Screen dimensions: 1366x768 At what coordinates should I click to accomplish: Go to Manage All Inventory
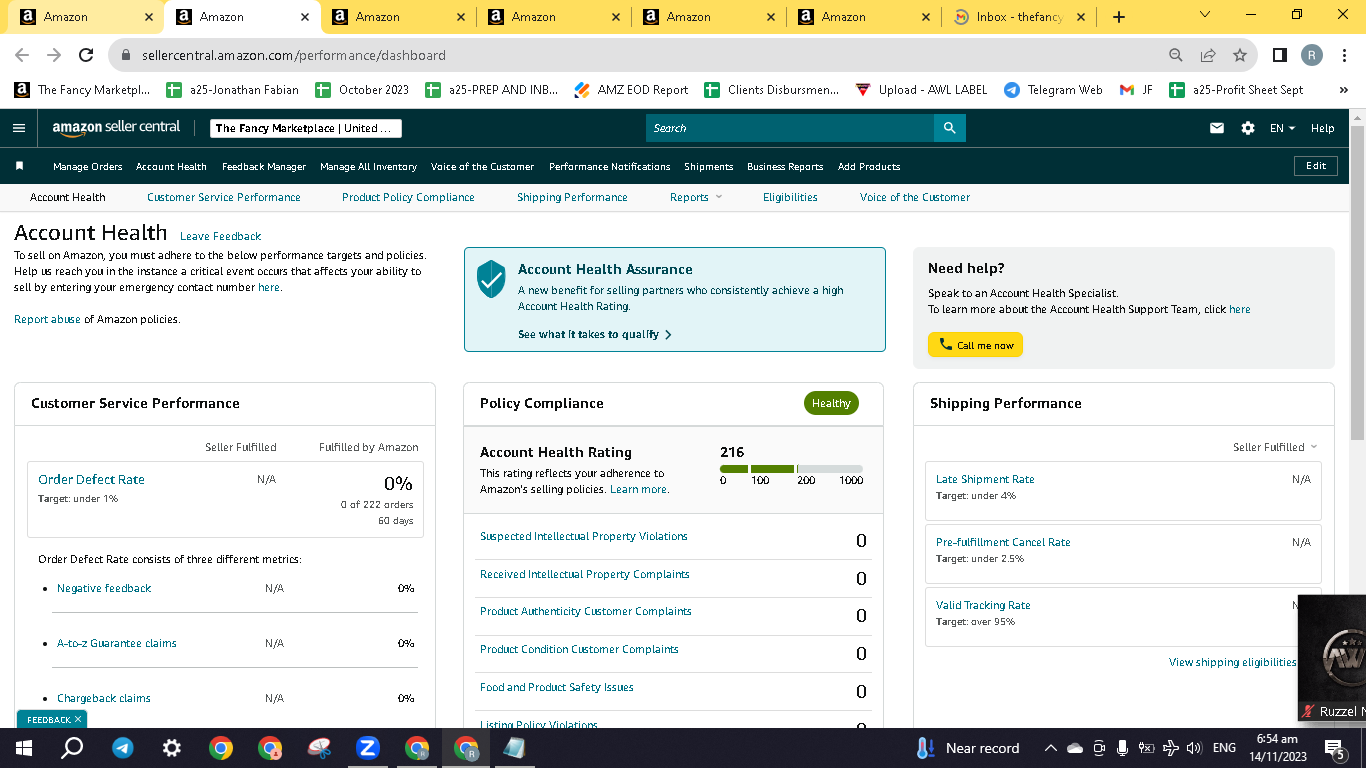pos(368,167)
